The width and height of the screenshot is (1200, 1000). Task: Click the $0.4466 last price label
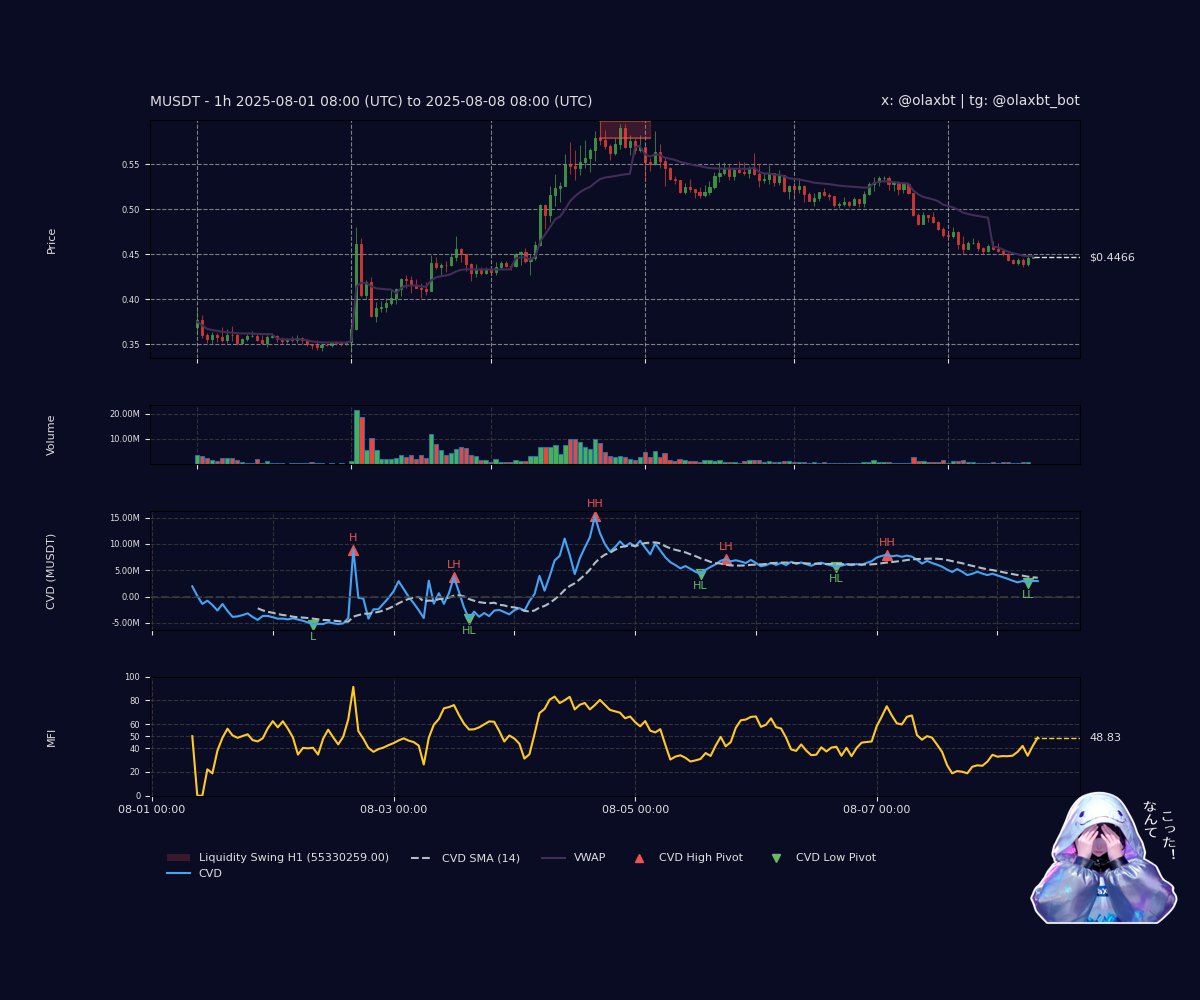[x=1112, y=258]
